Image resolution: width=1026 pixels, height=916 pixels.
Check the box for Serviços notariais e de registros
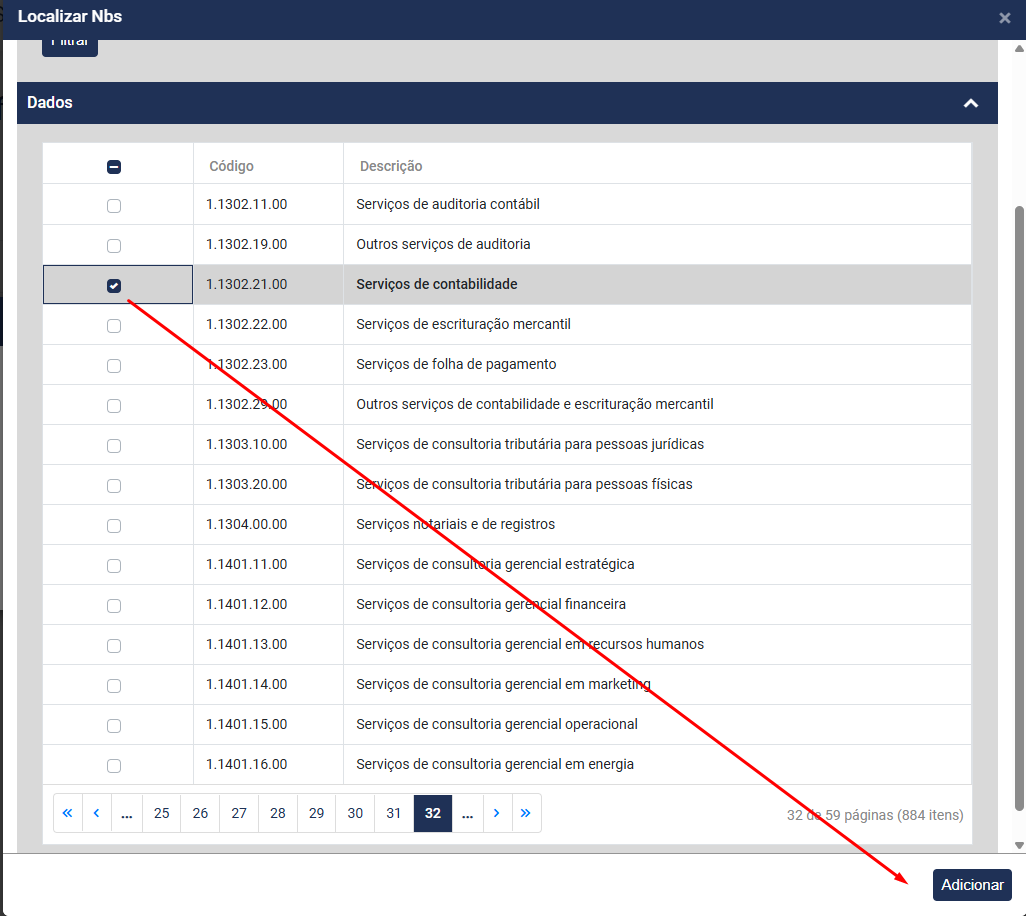click(114, 525)
